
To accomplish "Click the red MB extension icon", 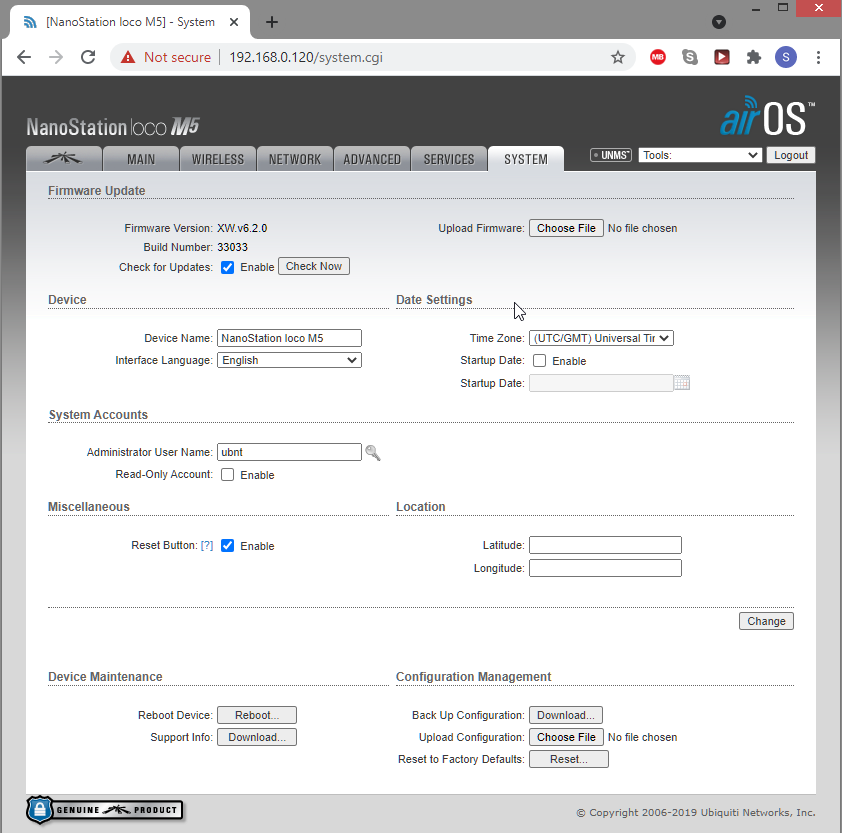I will [658, 57].
